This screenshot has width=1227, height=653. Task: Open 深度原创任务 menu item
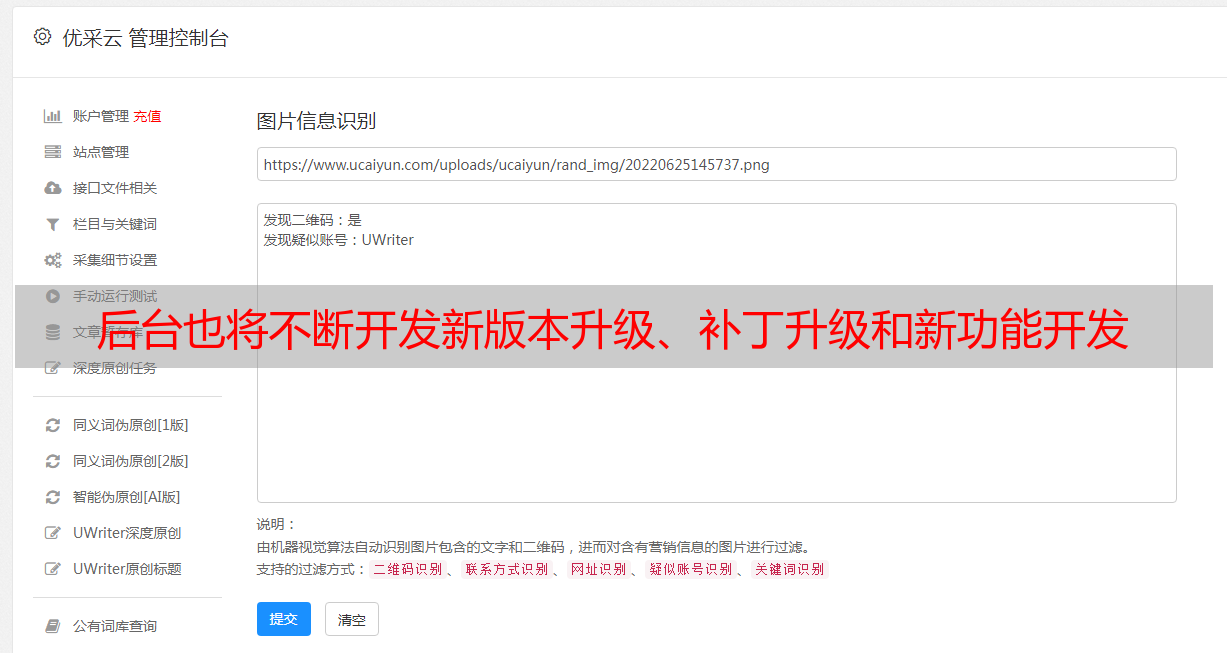tap(115, 368)
